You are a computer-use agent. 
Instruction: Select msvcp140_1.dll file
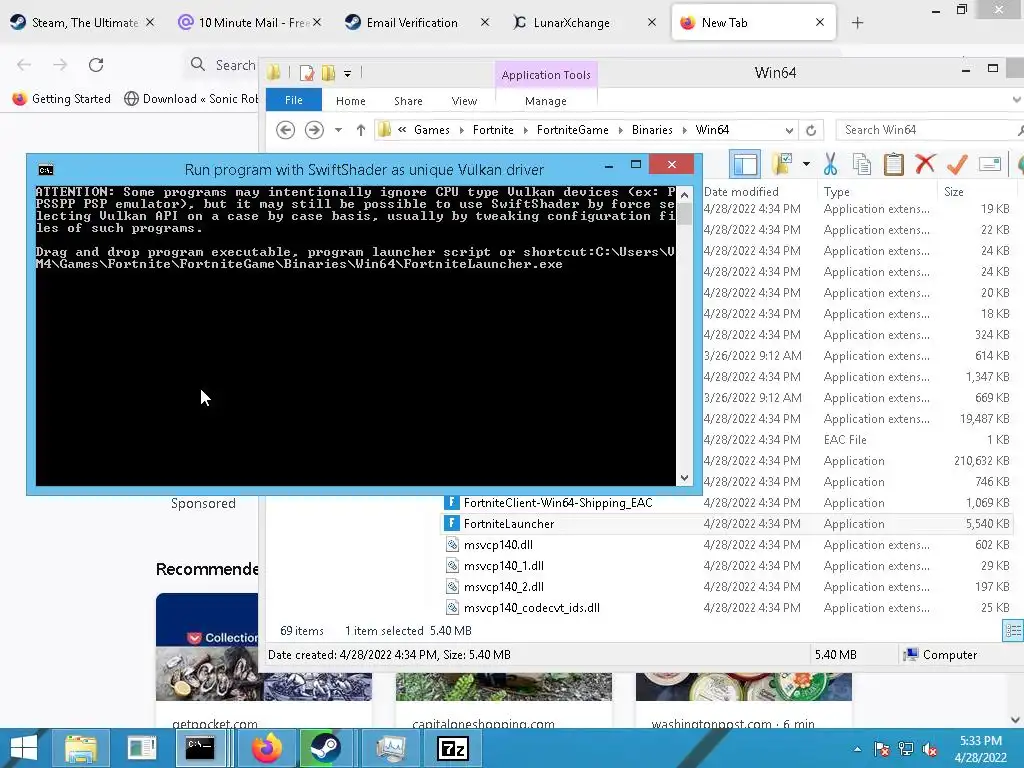click(x=504, y=566)
